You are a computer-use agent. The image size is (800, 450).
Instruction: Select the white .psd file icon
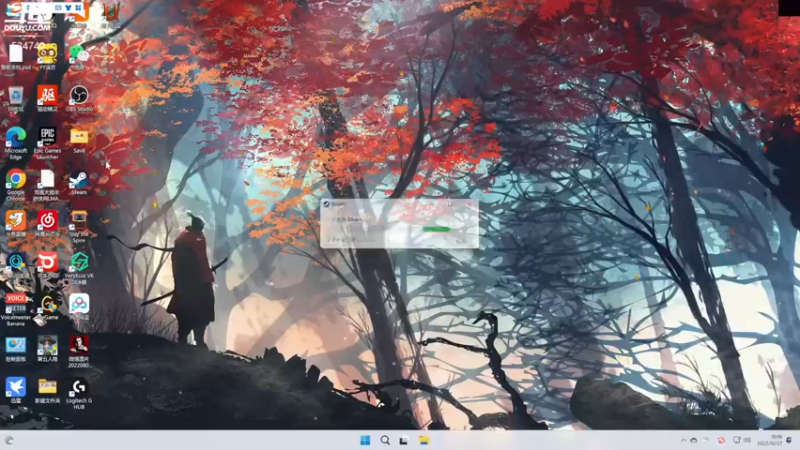click(16, 56)
